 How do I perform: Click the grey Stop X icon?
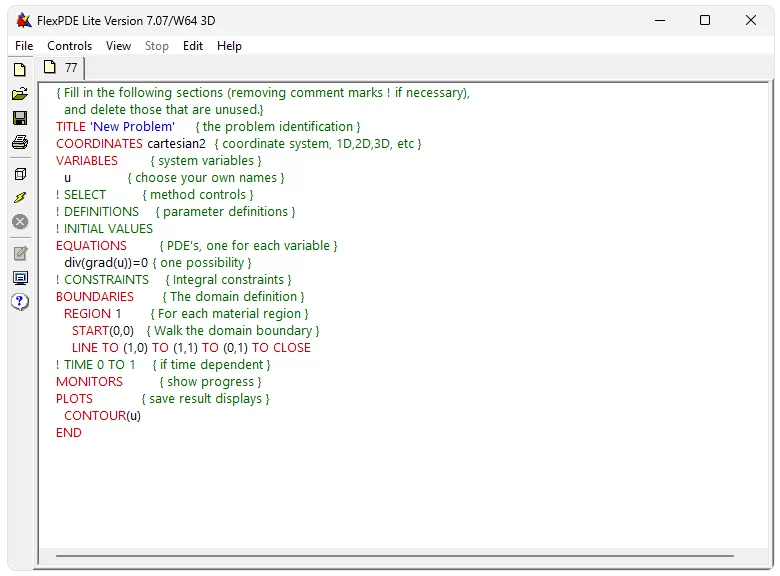(20, 222)
